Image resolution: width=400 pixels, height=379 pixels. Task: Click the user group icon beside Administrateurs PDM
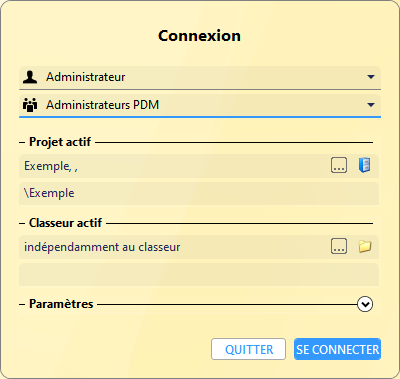(30, 105)
